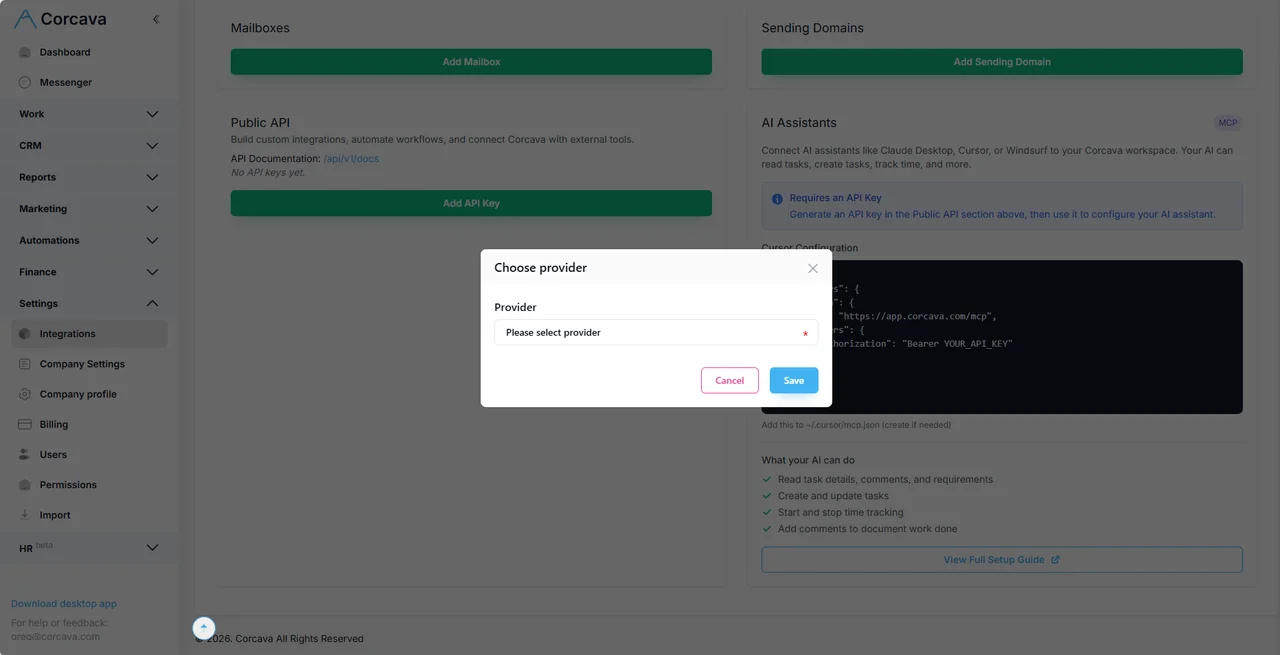Expand the Finance menu section
Image resolution: width=1280 pixels, height=655 pixels.
[x=89, y=272]
